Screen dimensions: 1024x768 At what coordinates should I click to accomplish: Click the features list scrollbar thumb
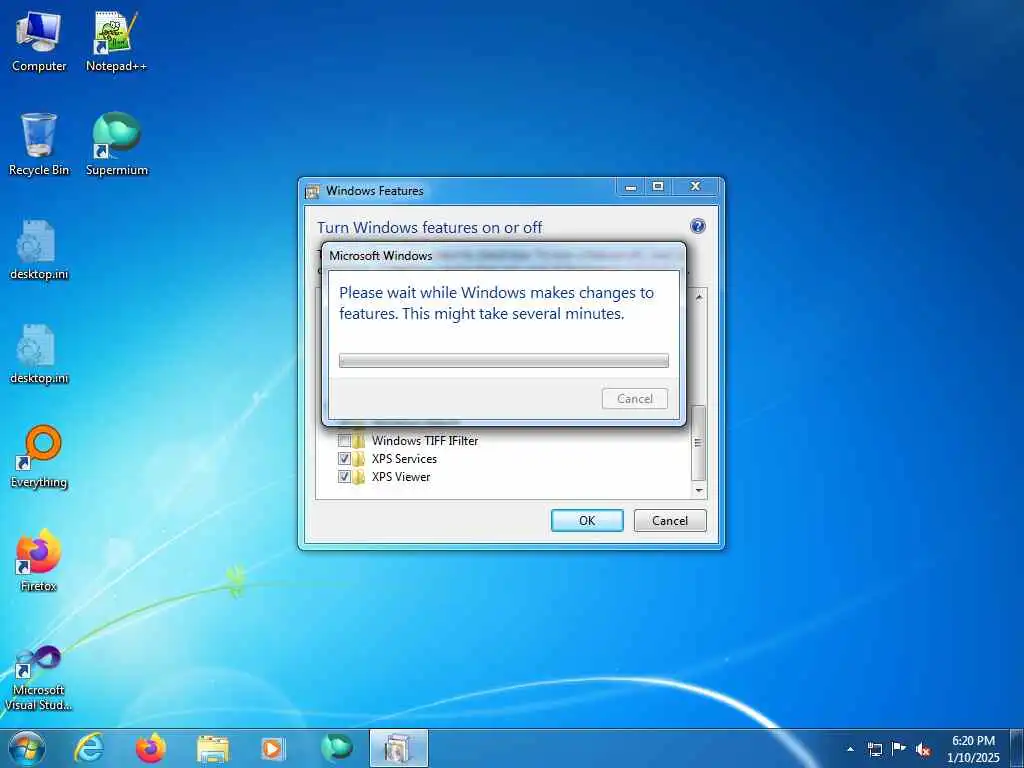pos(699,442)
